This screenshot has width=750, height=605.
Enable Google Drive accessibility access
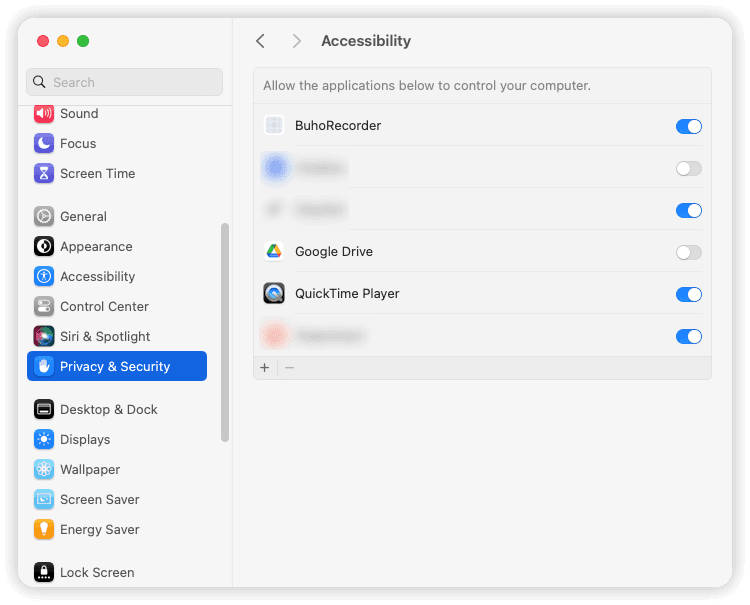[689, 253]
